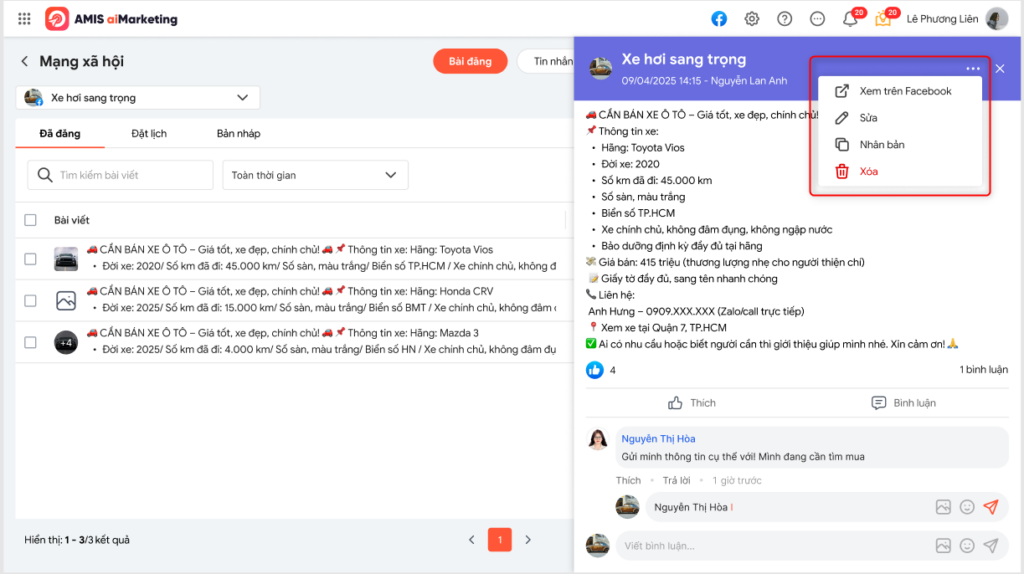Open the Toyota Vios post thumbnail
1024x574 pixels.
coord(66,259)
